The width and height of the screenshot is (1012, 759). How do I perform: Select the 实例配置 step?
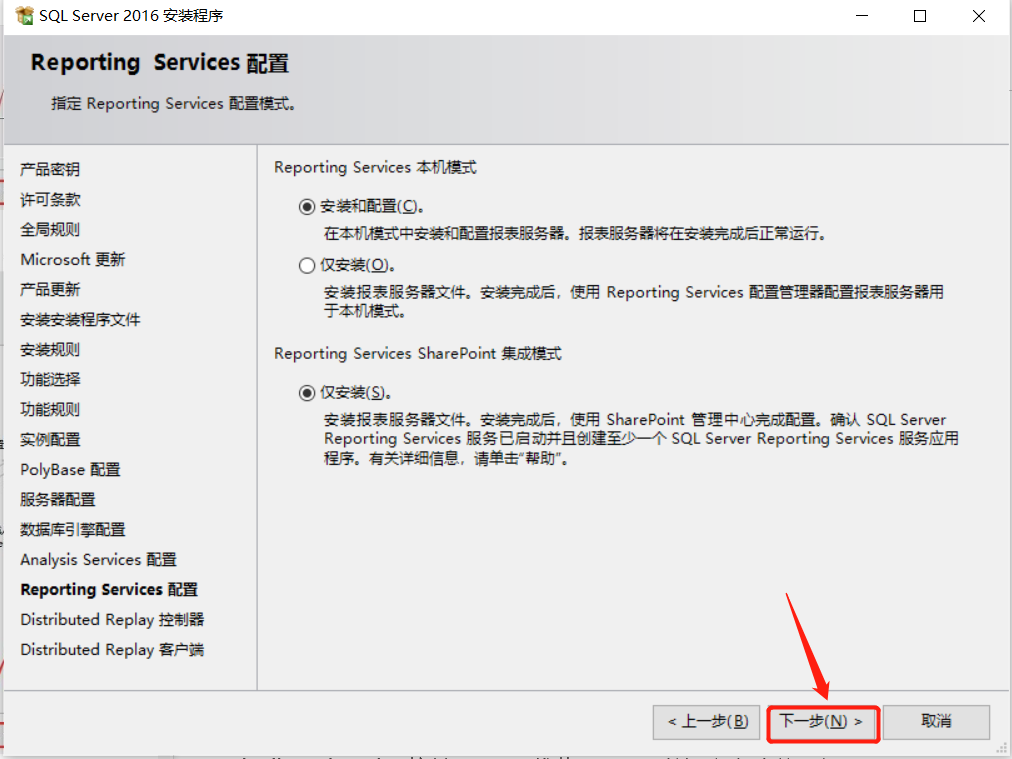pos(46,439)
